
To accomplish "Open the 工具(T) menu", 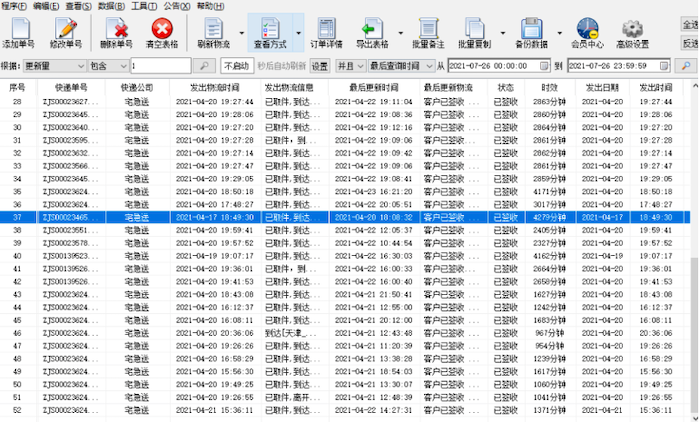I will (x=144, y=6).
